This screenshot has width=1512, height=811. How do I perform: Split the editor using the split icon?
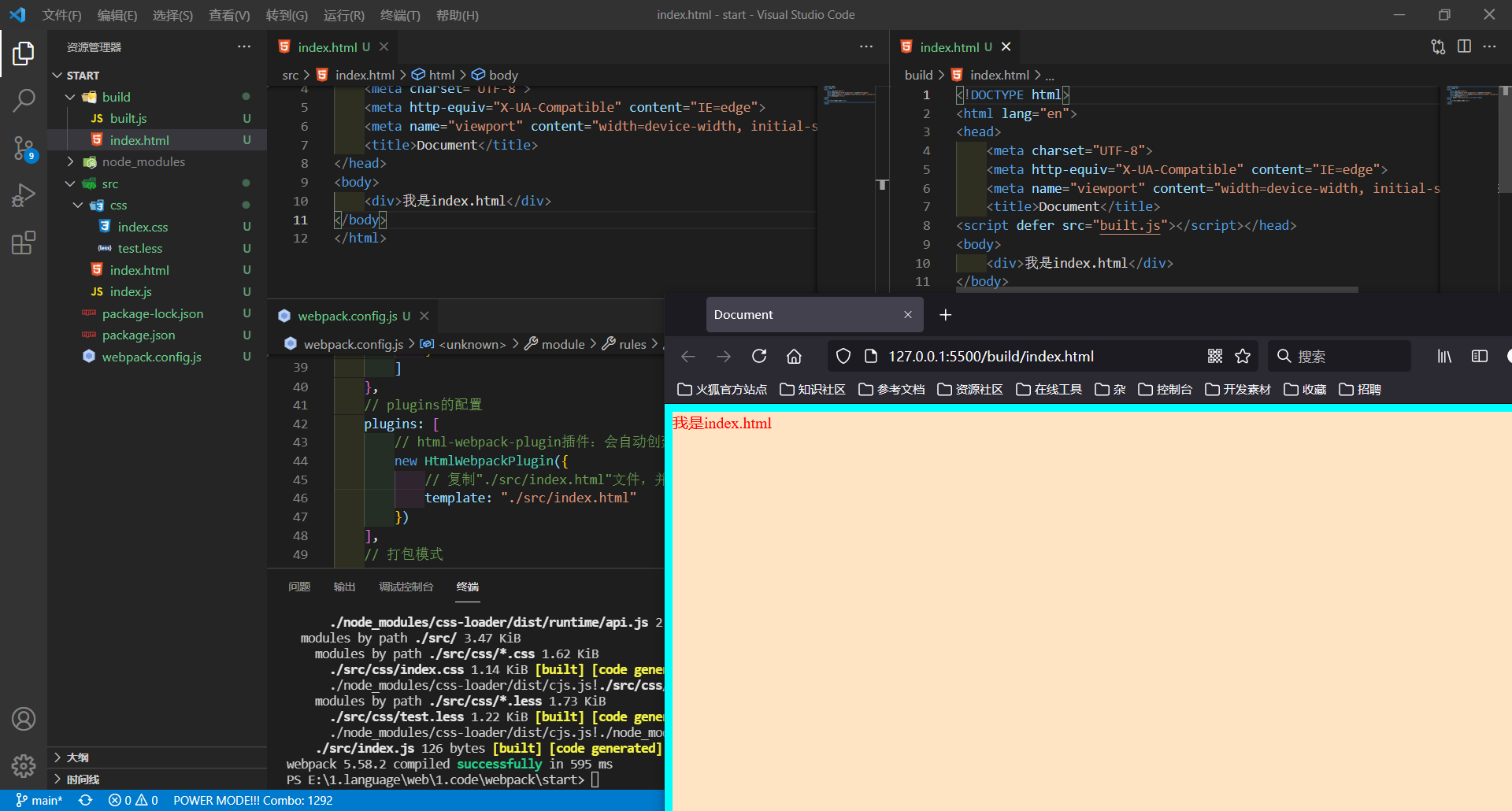1464,46
